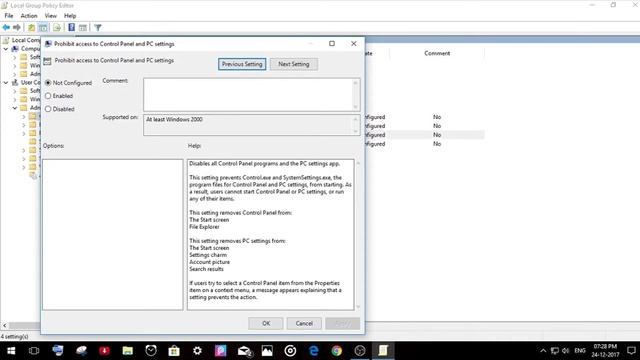Open File Explorer from the taskbar
This screenshot has height=360, width=640.
point(128,351)
